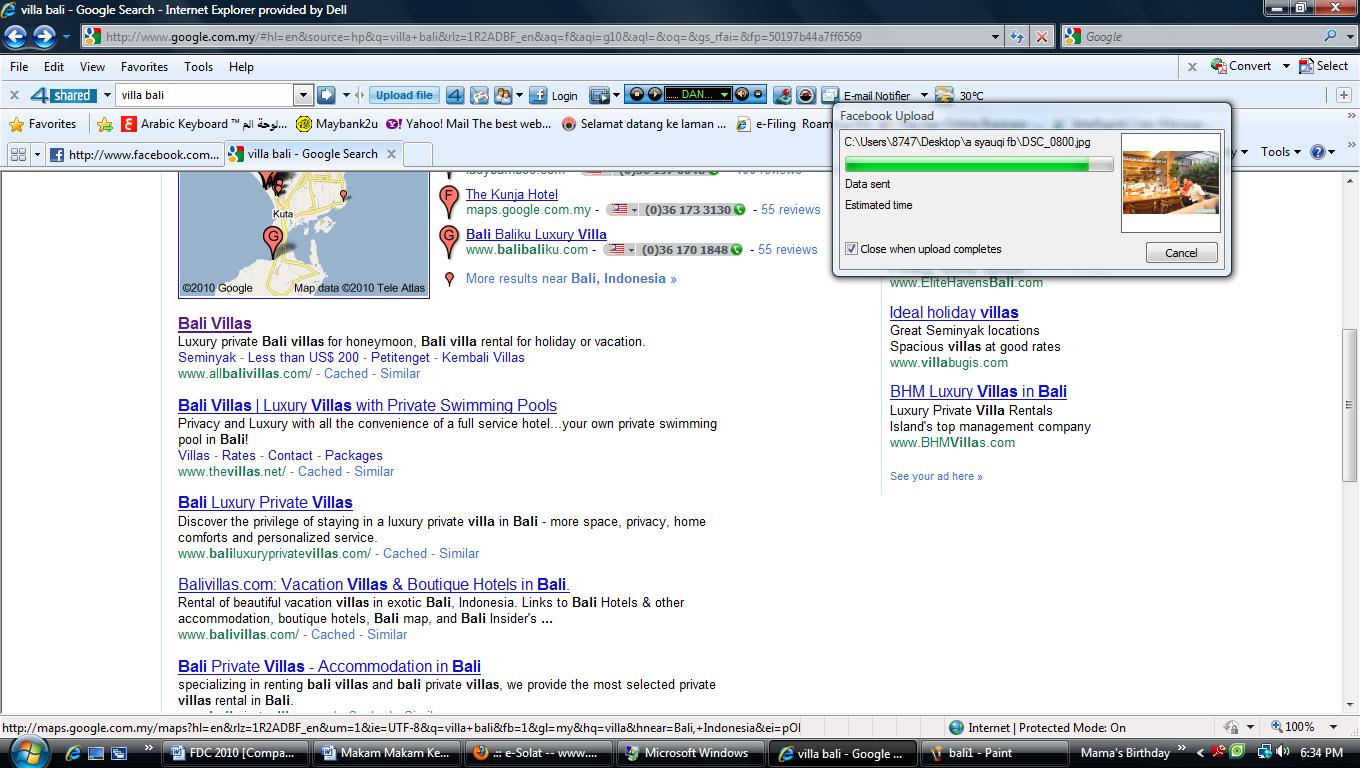Click the blue 4 icon next to Upload file
Screen dimensions: 1360x768
point(455,95)
